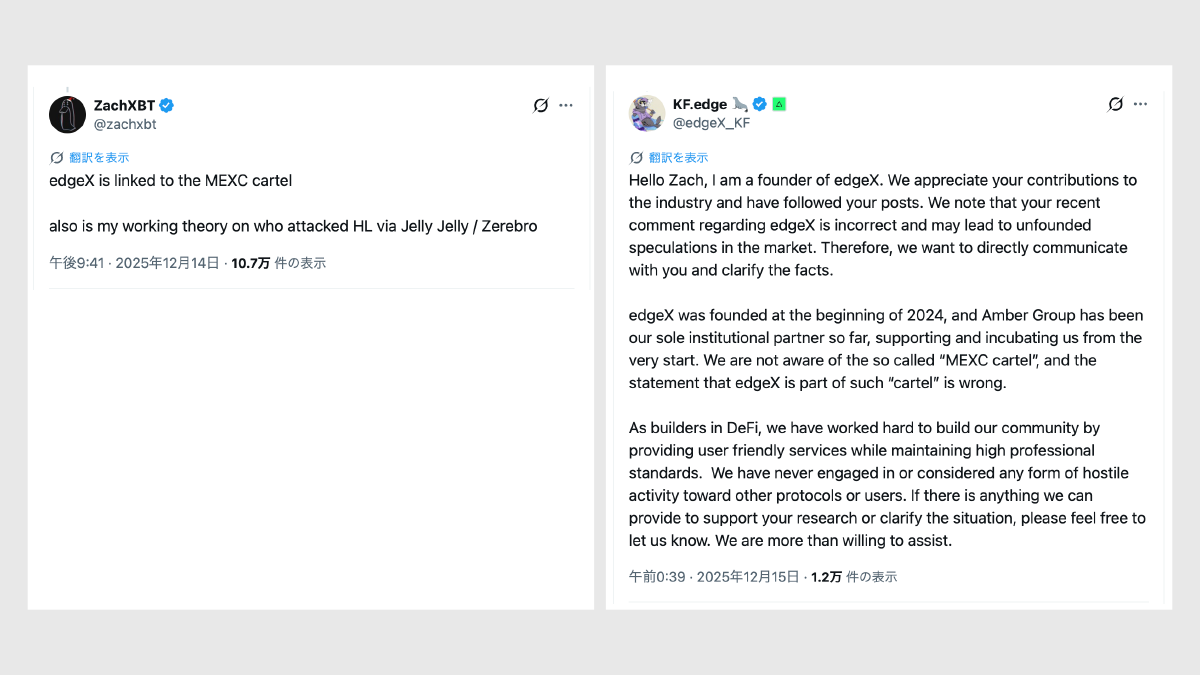Click ZachXBT's blue verified badge
Screen dimensions: 1200x675
(167, 105)
